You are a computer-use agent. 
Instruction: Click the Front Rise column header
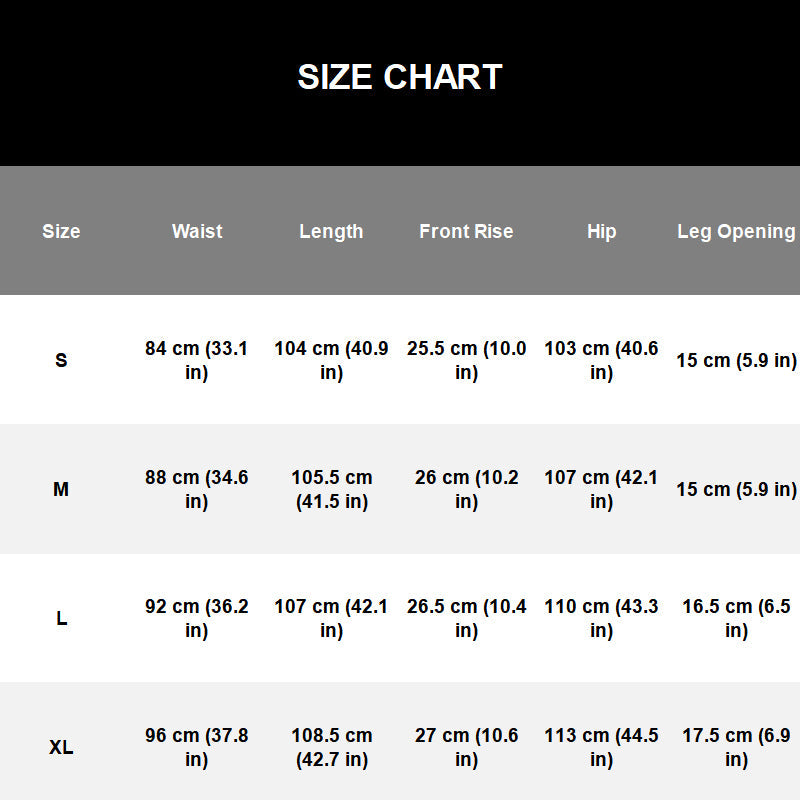click(x=466, y=231)
